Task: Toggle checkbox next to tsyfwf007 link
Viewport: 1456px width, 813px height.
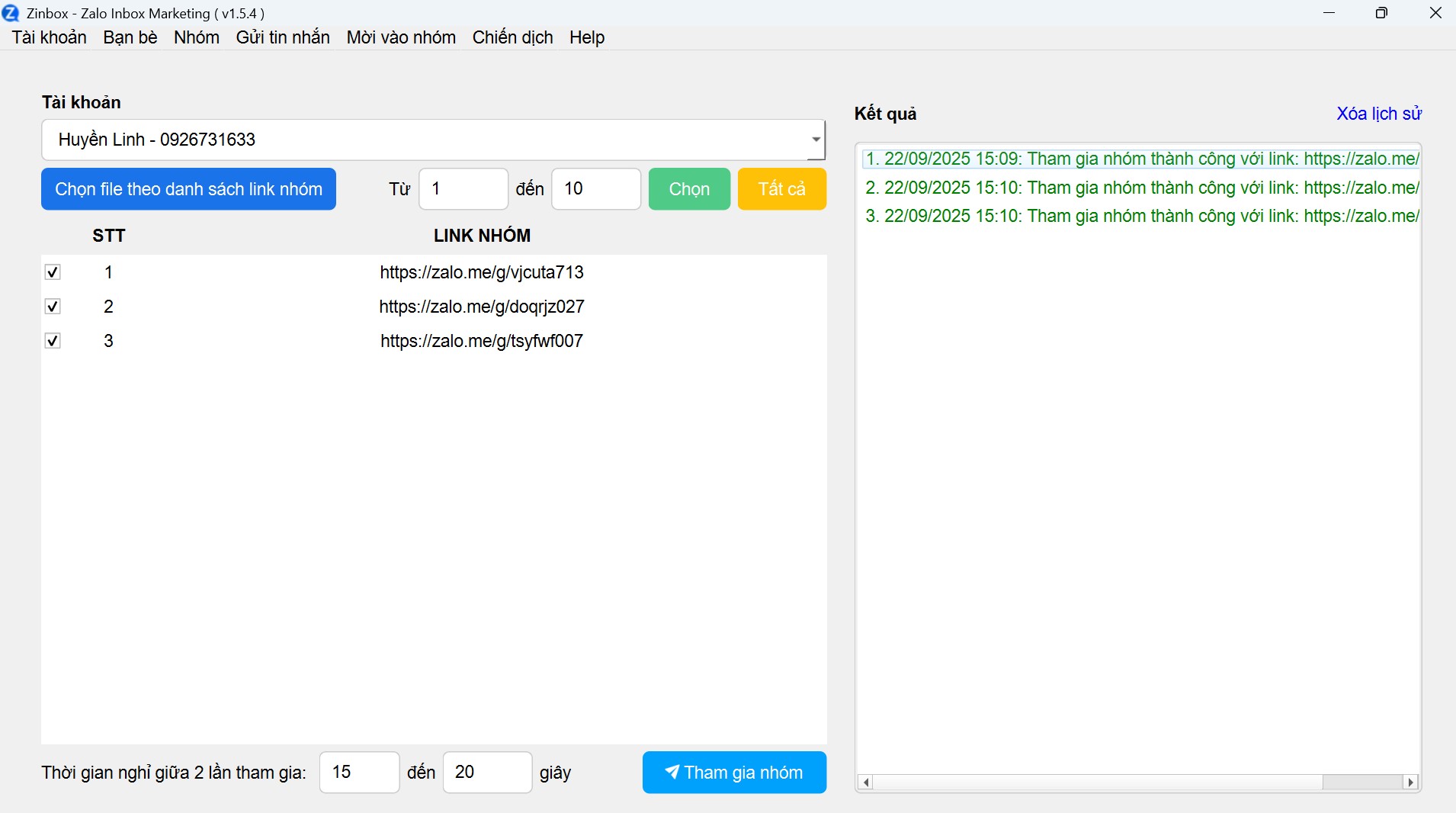Action: [53, 341]
